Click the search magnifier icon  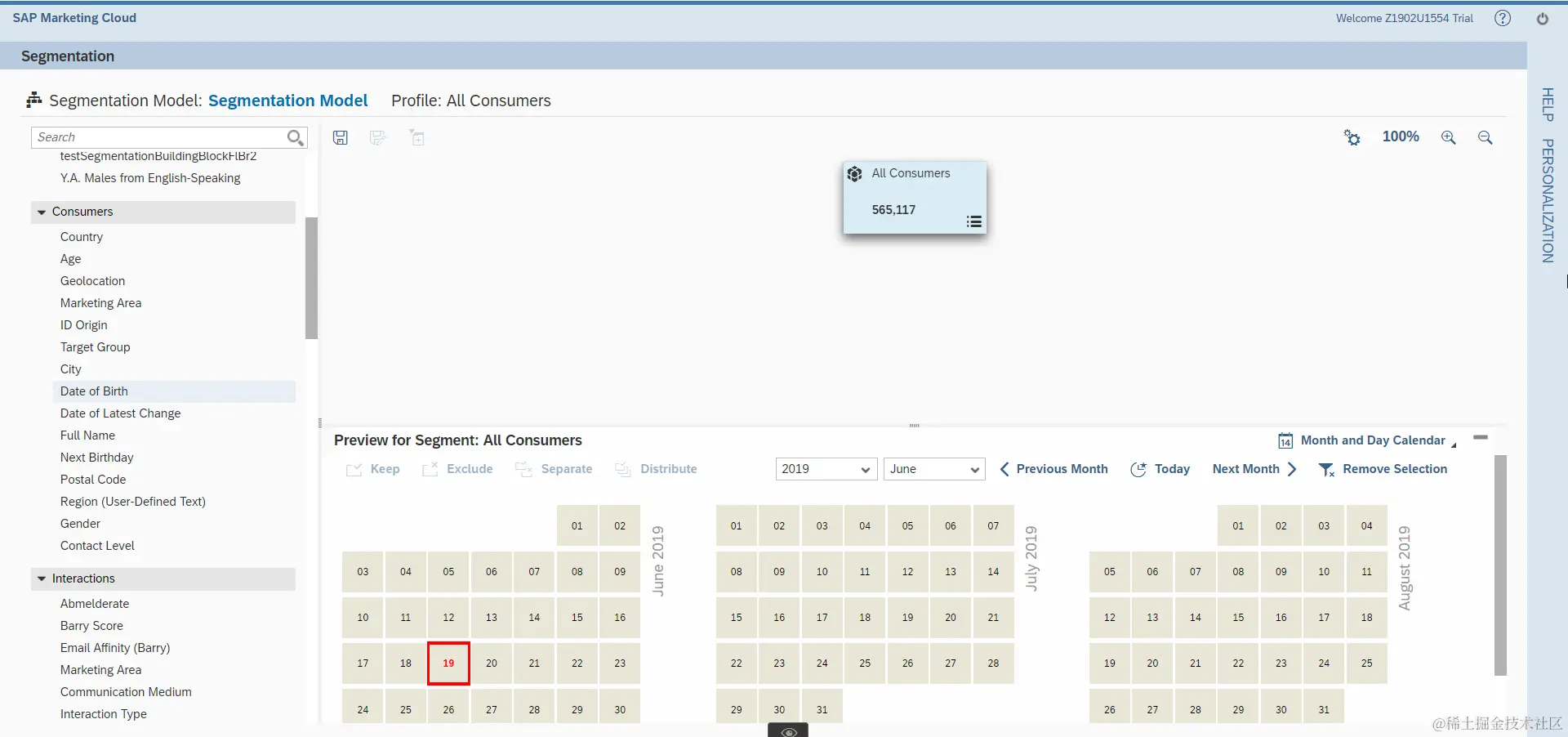[x=295, y=137]
